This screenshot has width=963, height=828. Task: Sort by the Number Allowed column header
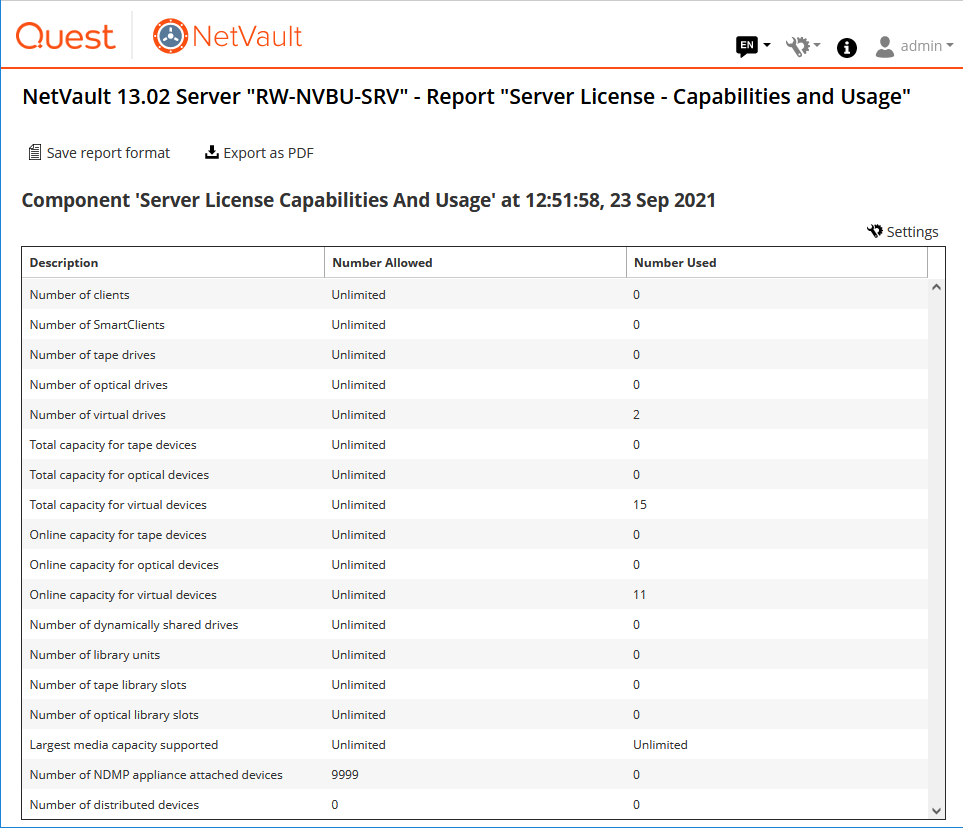(x=475, y=263)
